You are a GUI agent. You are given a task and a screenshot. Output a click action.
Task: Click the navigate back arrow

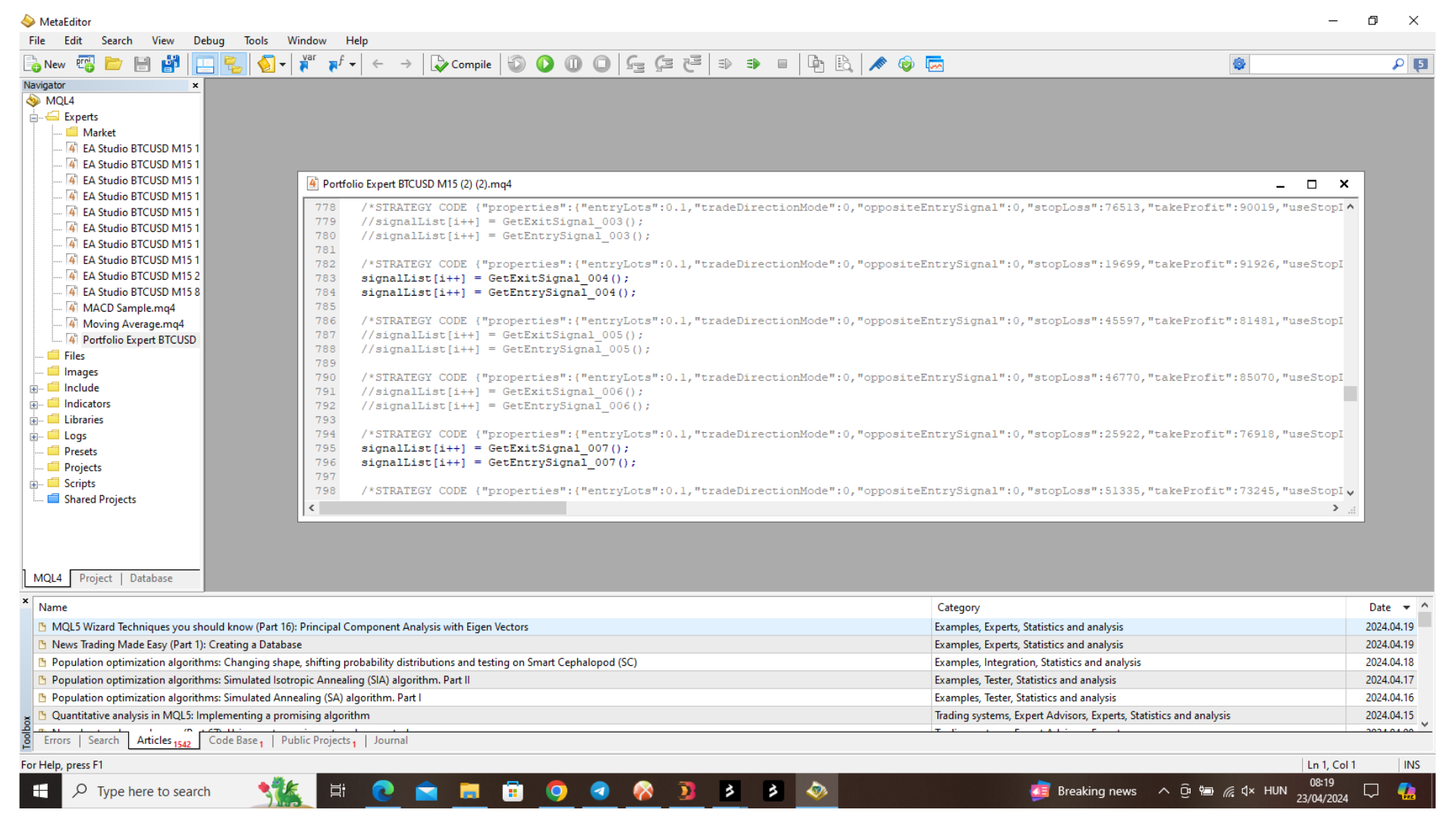pos(378,64)
